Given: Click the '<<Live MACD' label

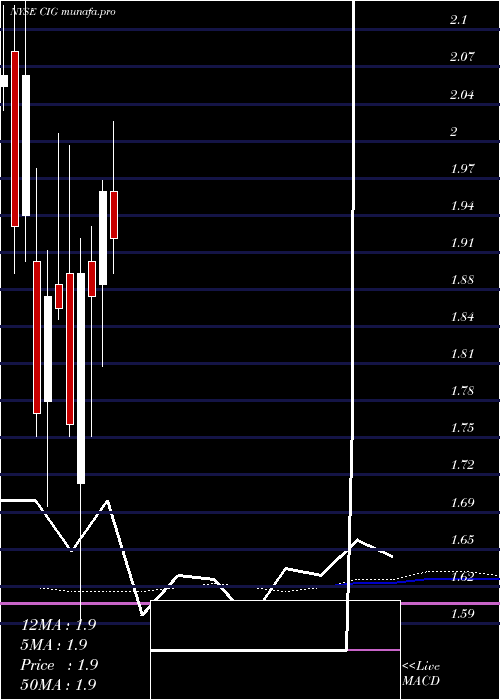Looking at the screenshot, I should point(421,674).
